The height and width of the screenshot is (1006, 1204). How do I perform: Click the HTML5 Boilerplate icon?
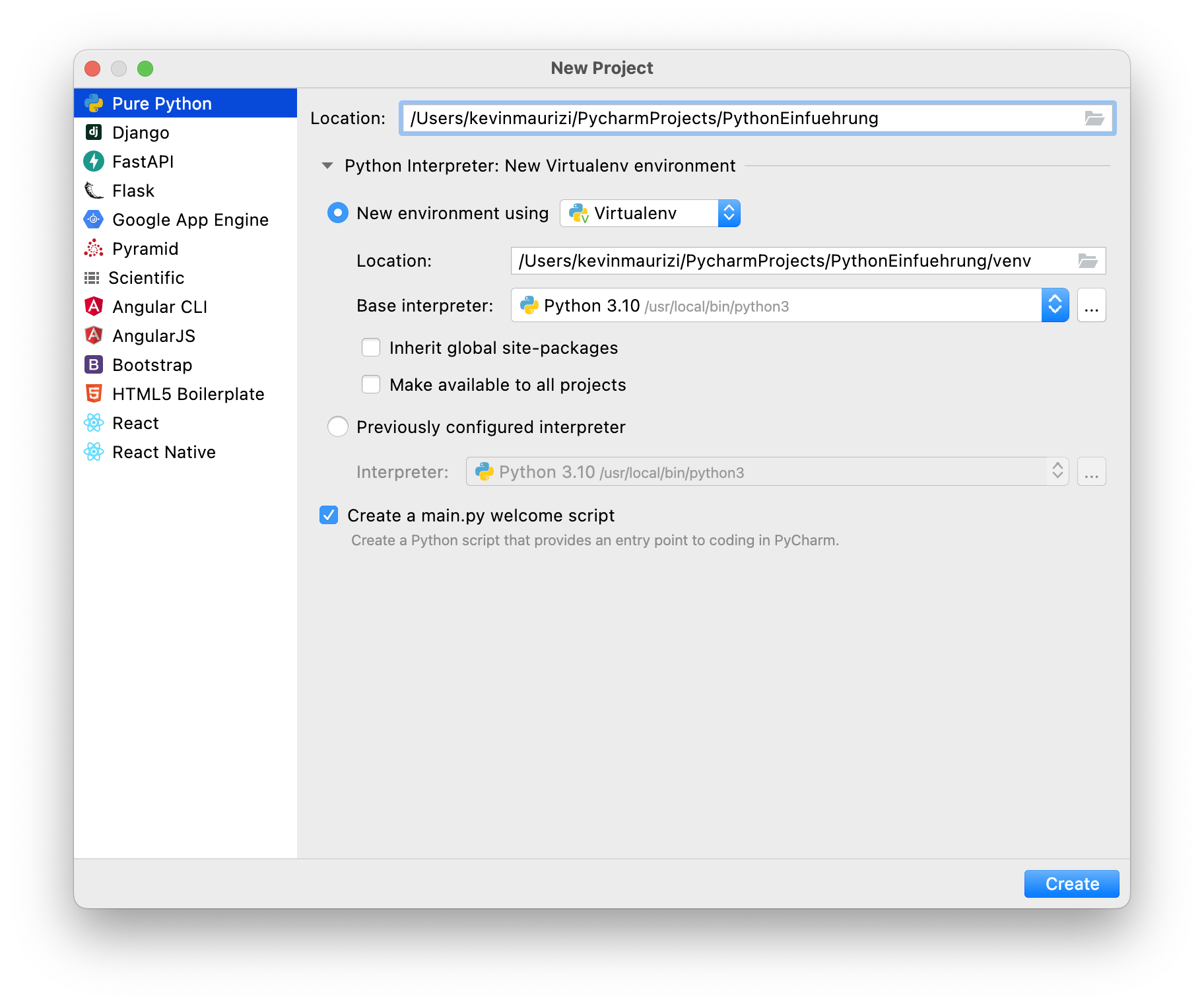coord(94,393)
